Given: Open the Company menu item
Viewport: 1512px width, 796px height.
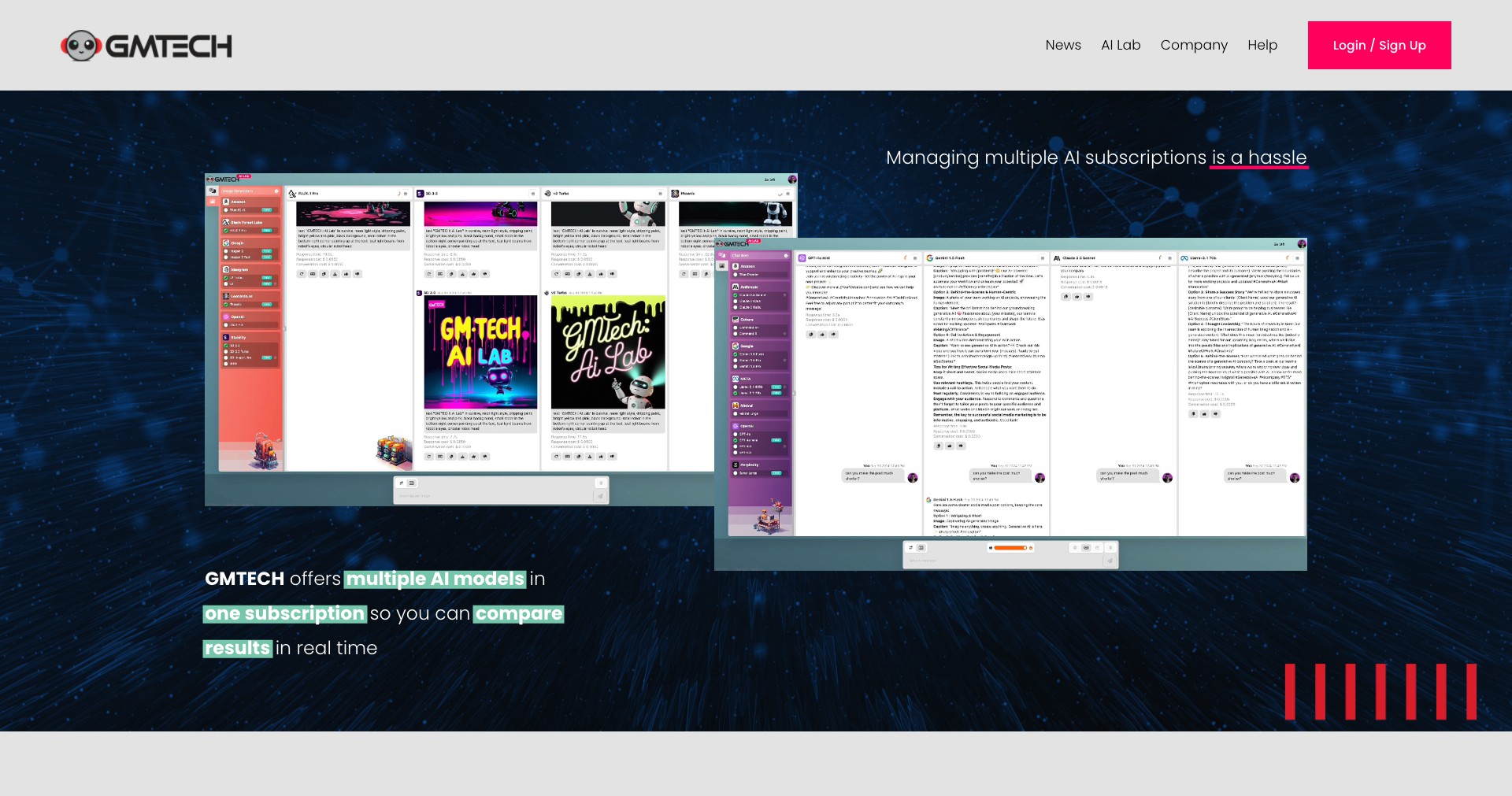Looking at the screenshot, I should click(x=1194, y=45).
